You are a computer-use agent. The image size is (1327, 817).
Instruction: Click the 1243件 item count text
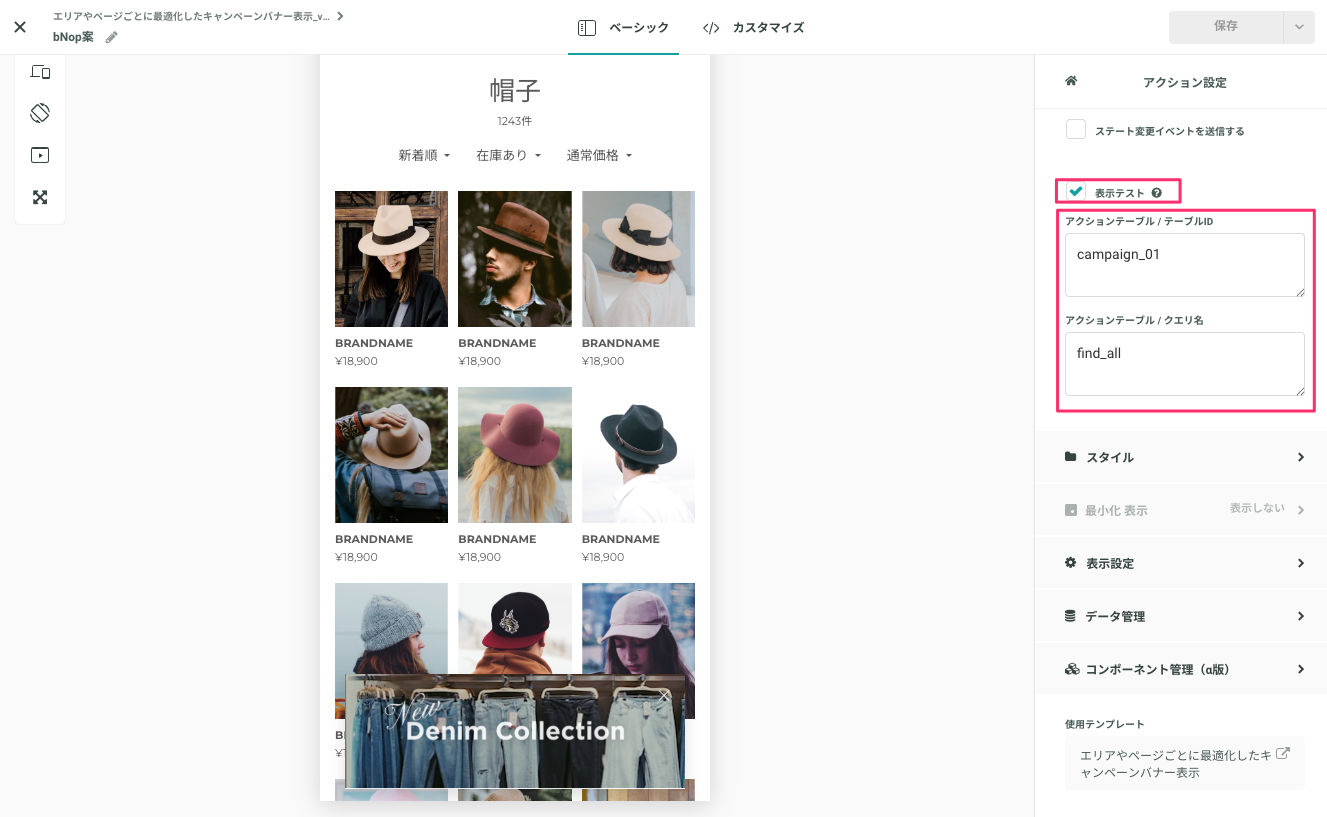pyautogui.click(x=515, y=121)
